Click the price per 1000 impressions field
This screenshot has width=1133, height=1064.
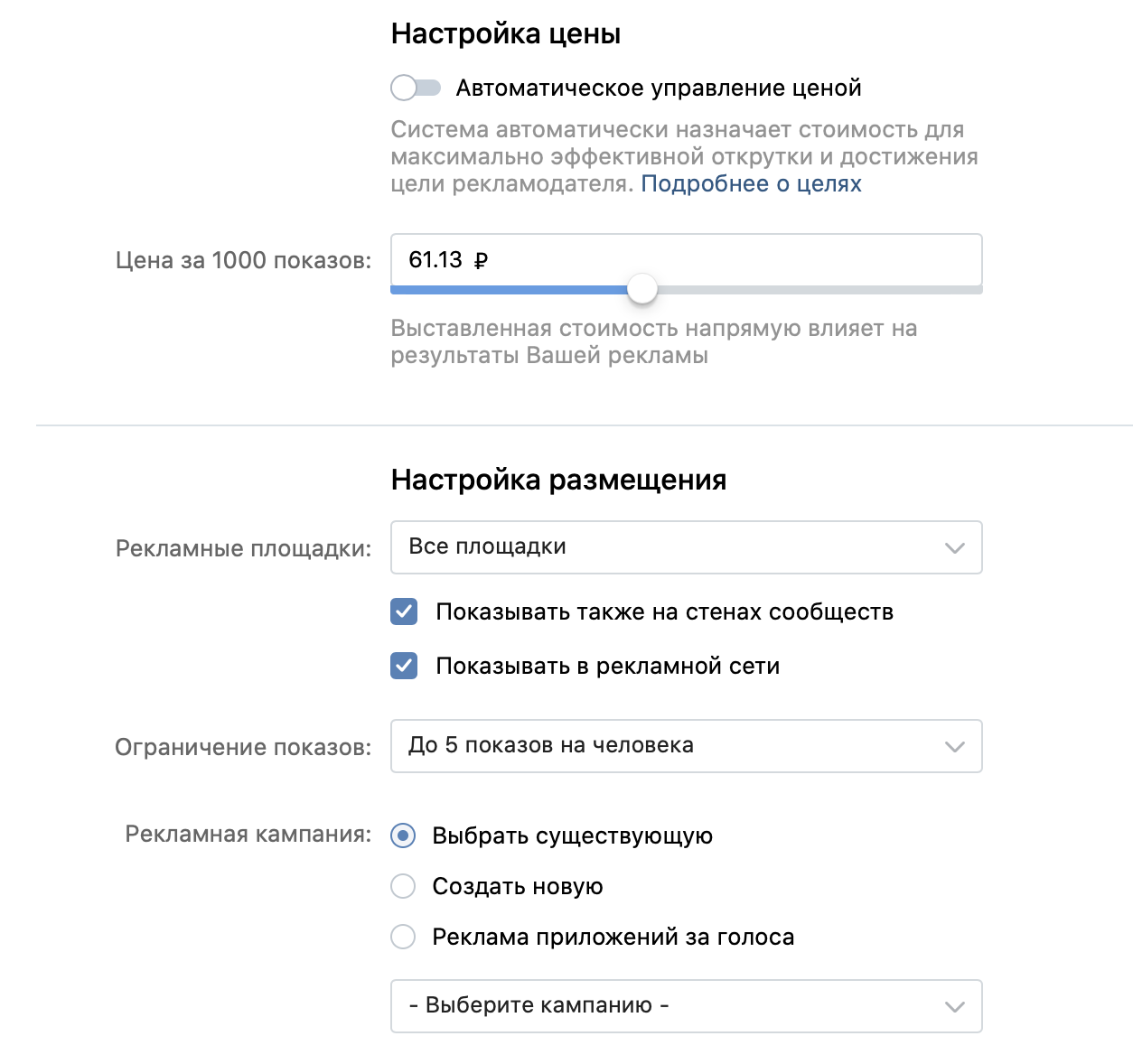coord(686,260)
